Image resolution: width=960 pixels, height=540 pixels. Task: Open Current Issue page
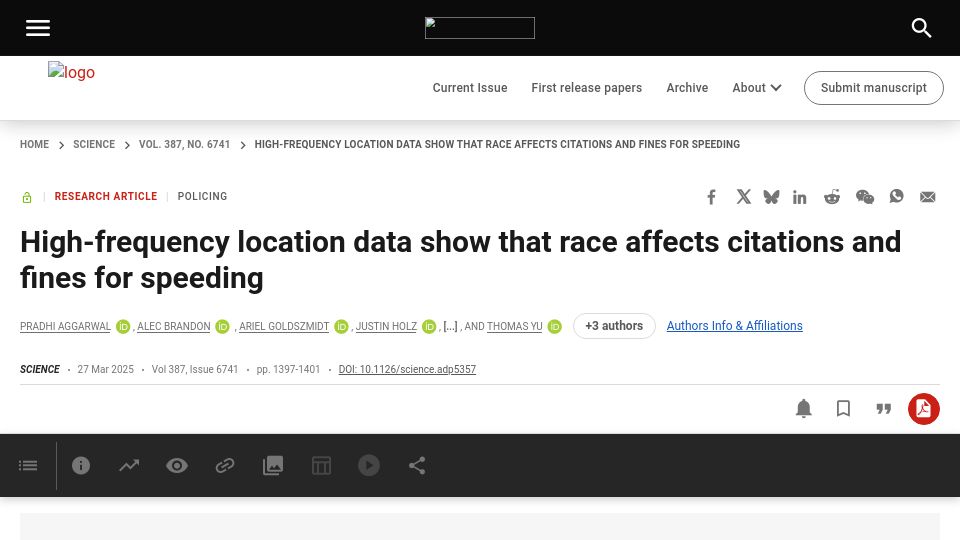tap(470, 88)
